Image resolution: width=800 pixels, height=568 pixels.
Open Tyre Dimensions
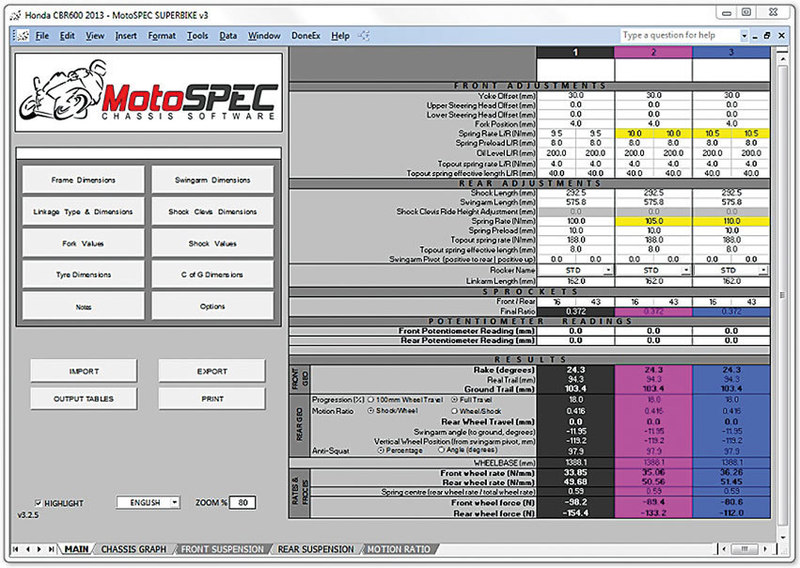83,275
